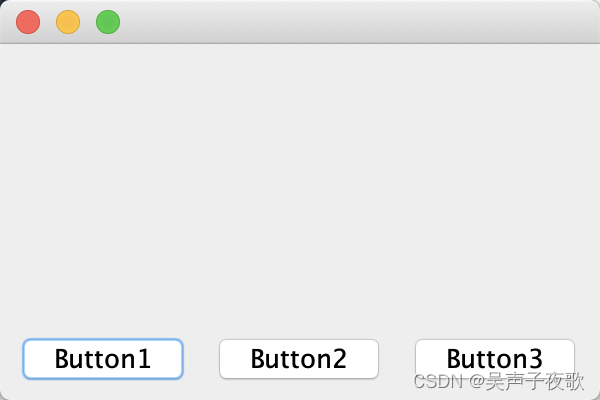
Task: Click the "Button3" text label
Action: click(x=495, y=359)
